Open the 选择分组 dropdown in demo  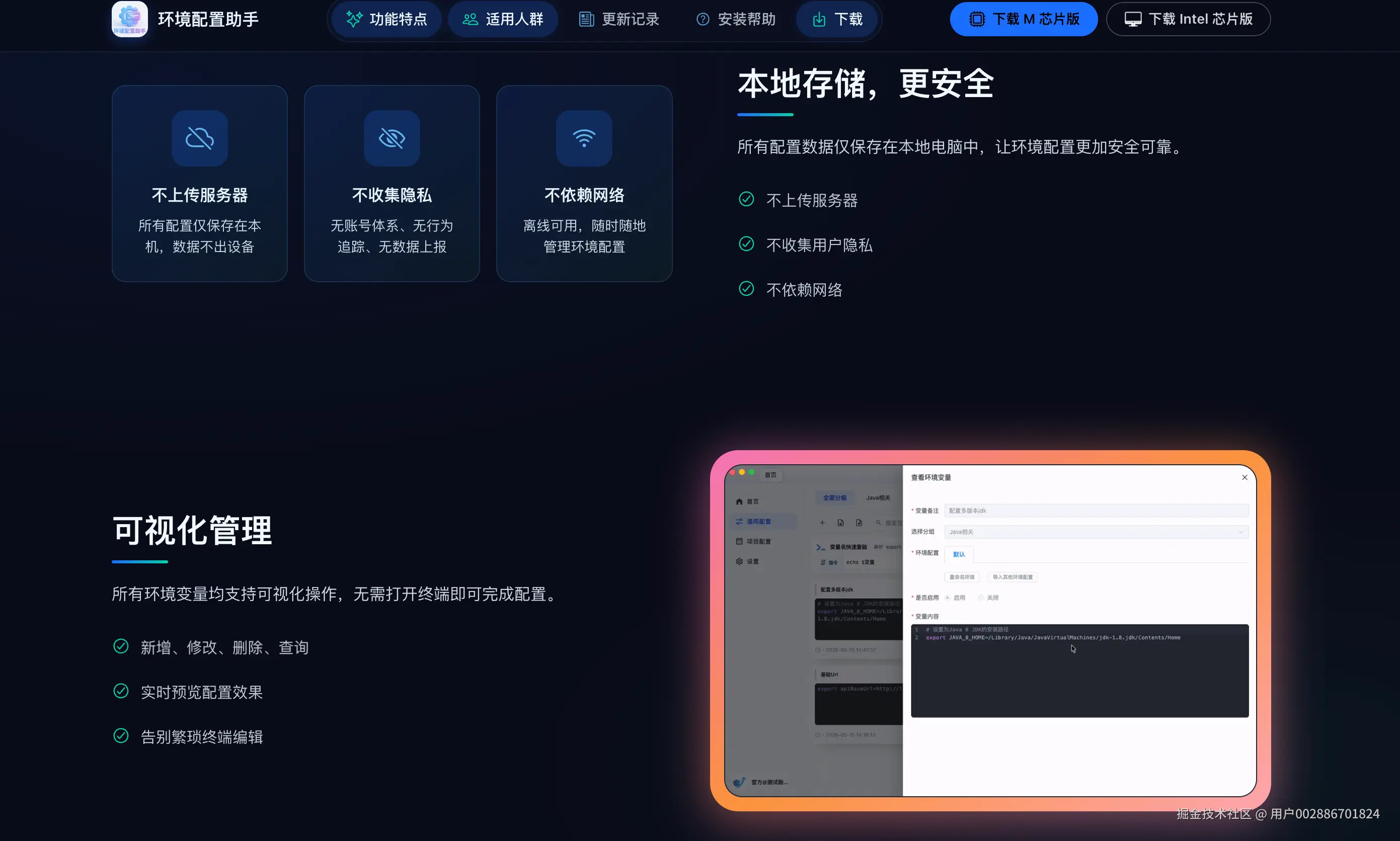point(1096,532)
